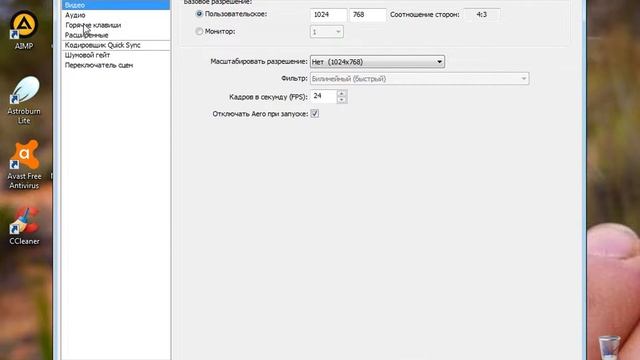Open the Astroburn Lite desktop shortcut
The width and height of the screenshot is (640, 360).
[24, 100]
